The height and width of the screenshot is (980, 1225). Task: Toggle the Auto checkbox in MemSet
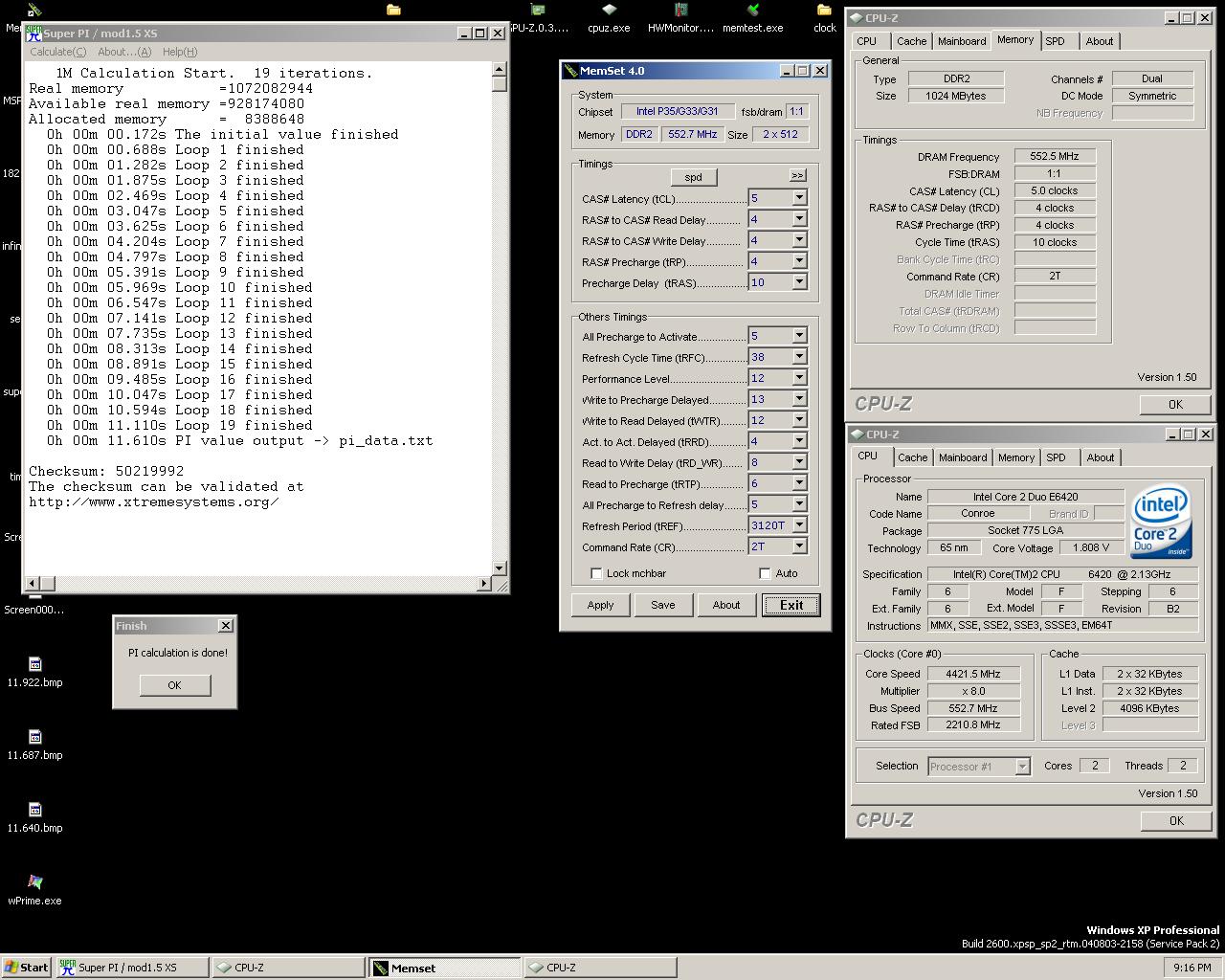tap(765, 573)
